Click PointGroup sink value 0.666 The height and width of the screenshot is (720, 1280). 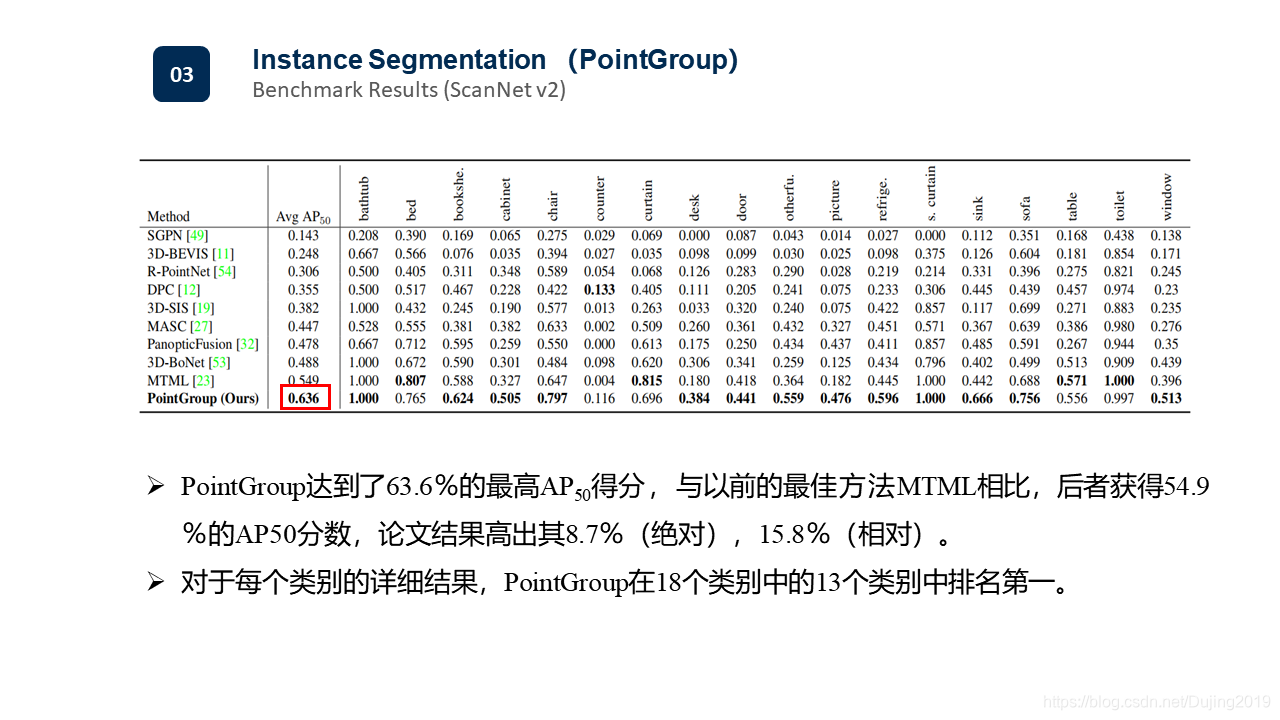point(978,399)
